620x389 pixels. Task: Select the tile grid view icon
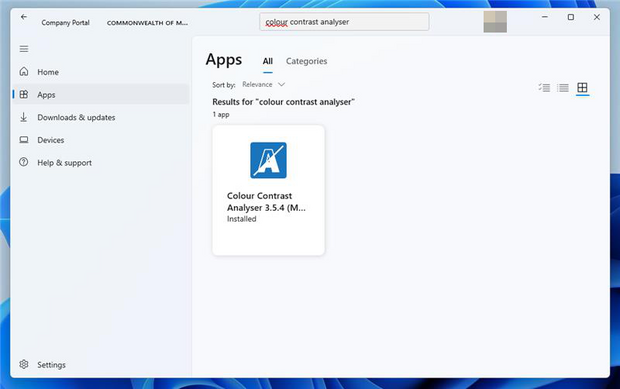click(x=582, y=87)
